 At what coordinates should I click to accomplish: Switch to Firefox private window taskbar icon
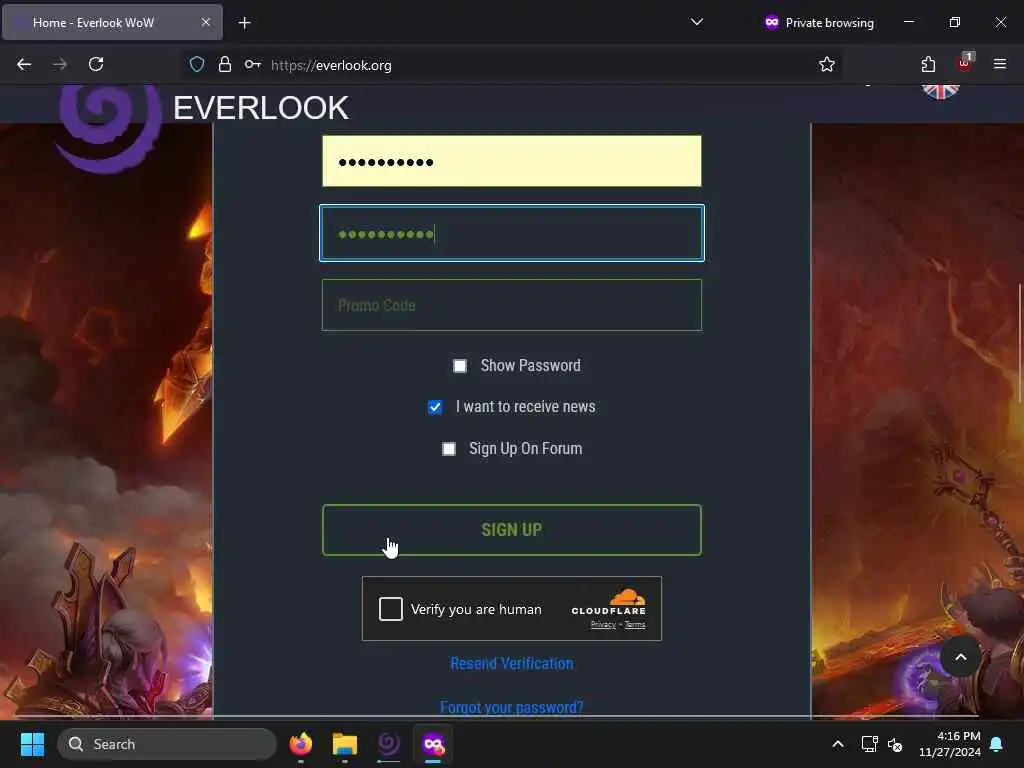433,744
